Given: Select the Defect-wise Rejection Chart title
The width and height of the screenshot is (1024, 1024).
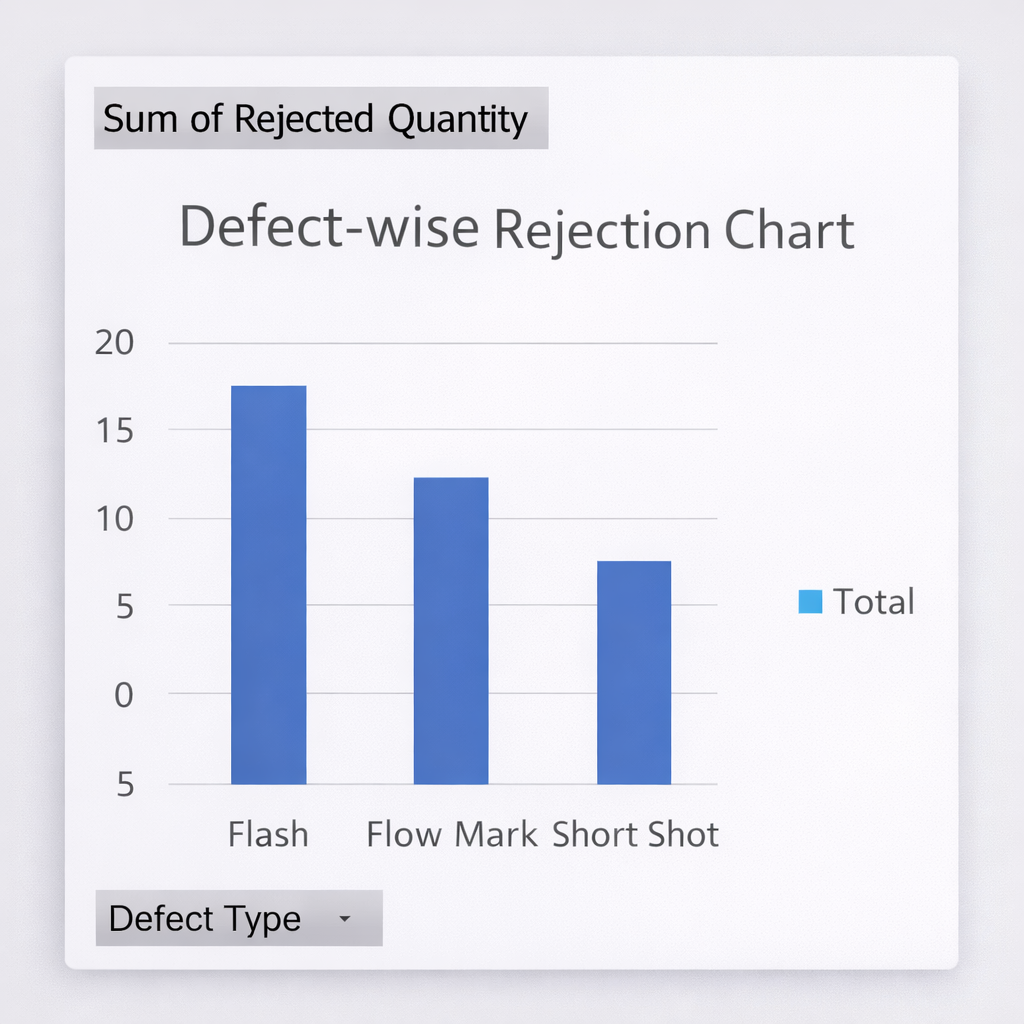Looking at the screenshot, I should point(516,229).
